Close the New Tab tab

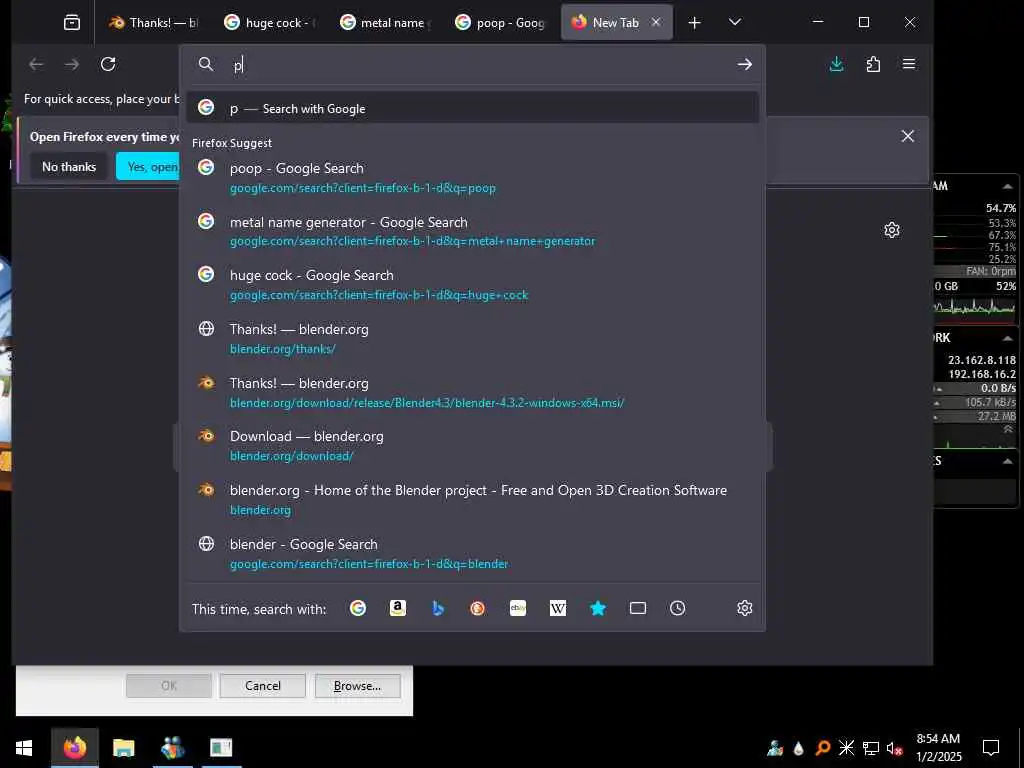pos(656,22)
